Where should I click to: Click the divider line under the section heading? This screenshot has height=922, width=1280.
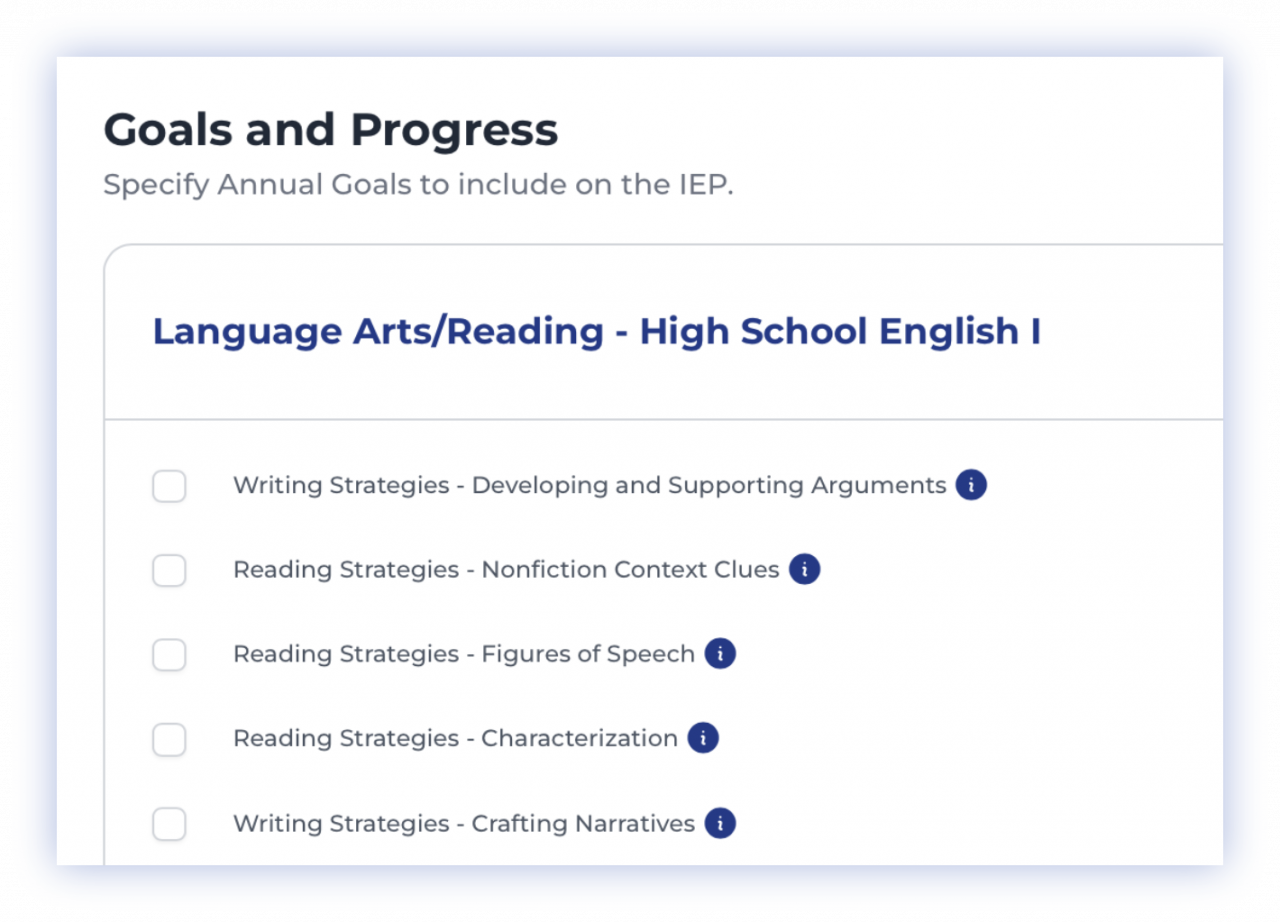[x=660, y=419]
